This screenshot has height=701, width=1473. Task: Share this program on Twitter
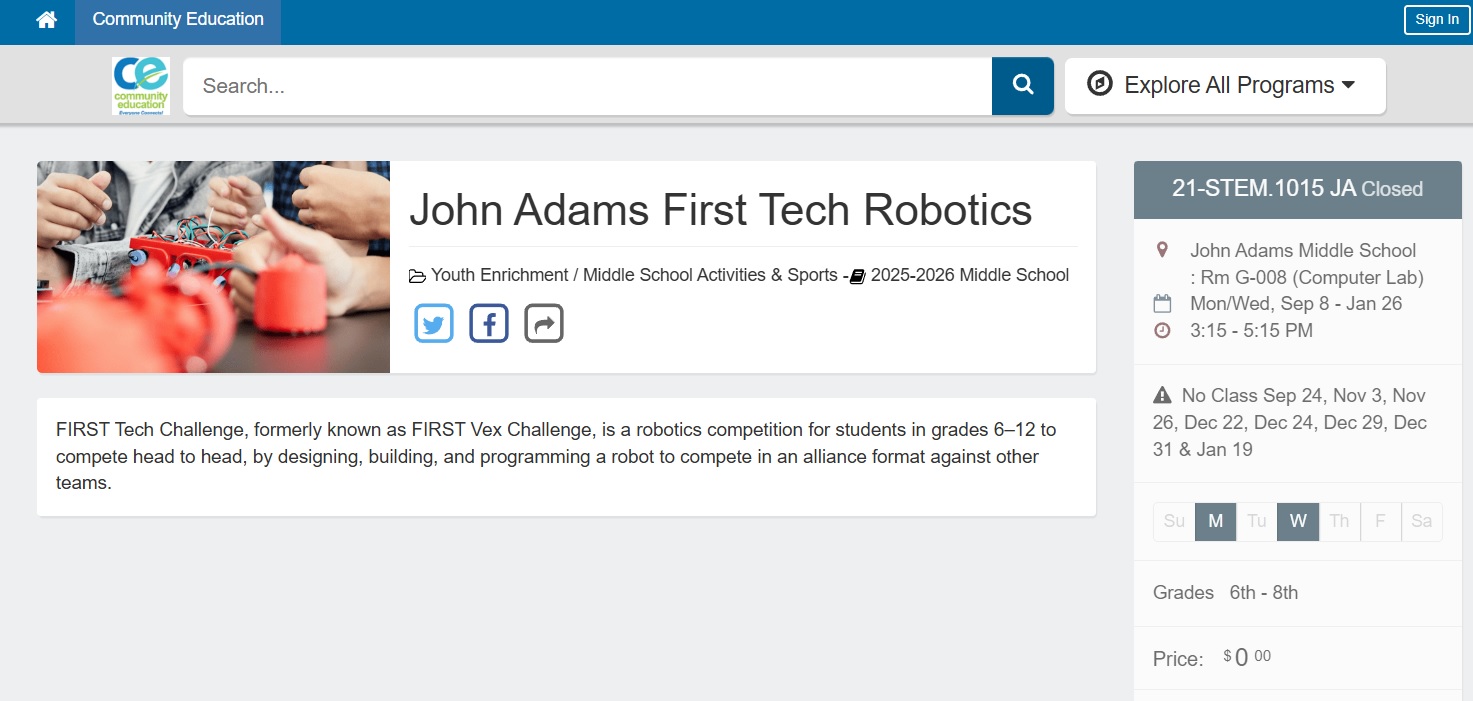tap(434, 324)
